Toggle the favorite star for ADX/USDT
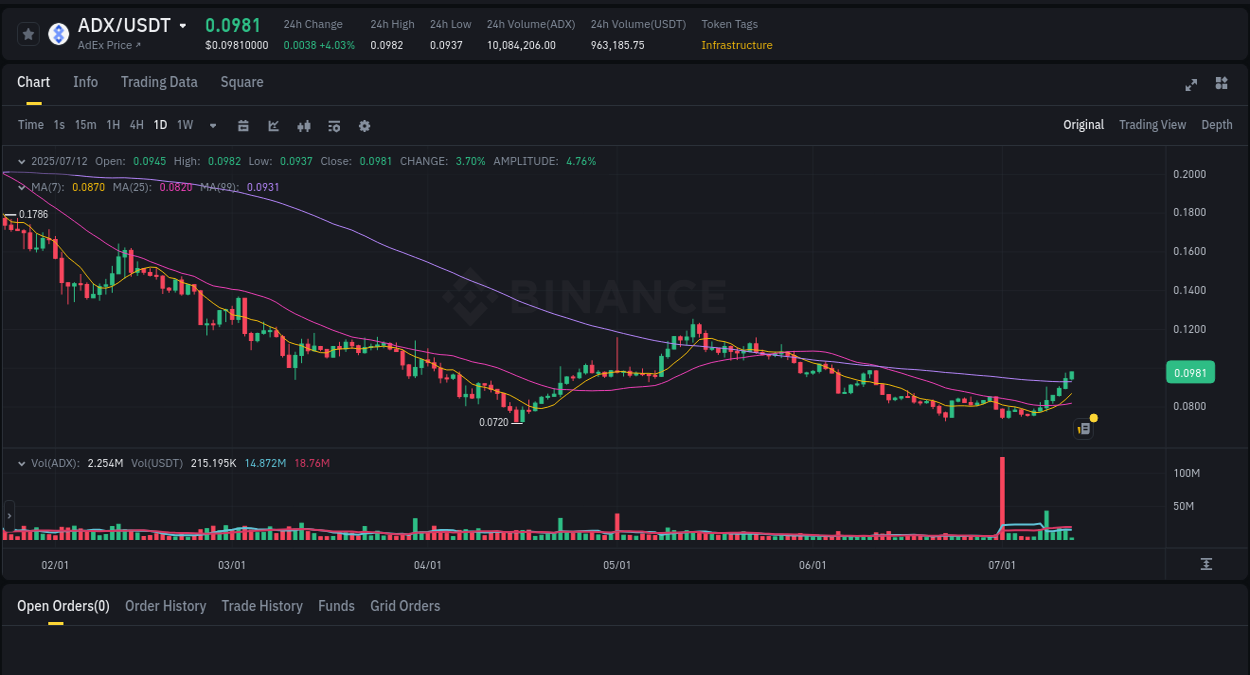Image resolution: width=1250 pixels, height=675 pixels. [28, 33]
